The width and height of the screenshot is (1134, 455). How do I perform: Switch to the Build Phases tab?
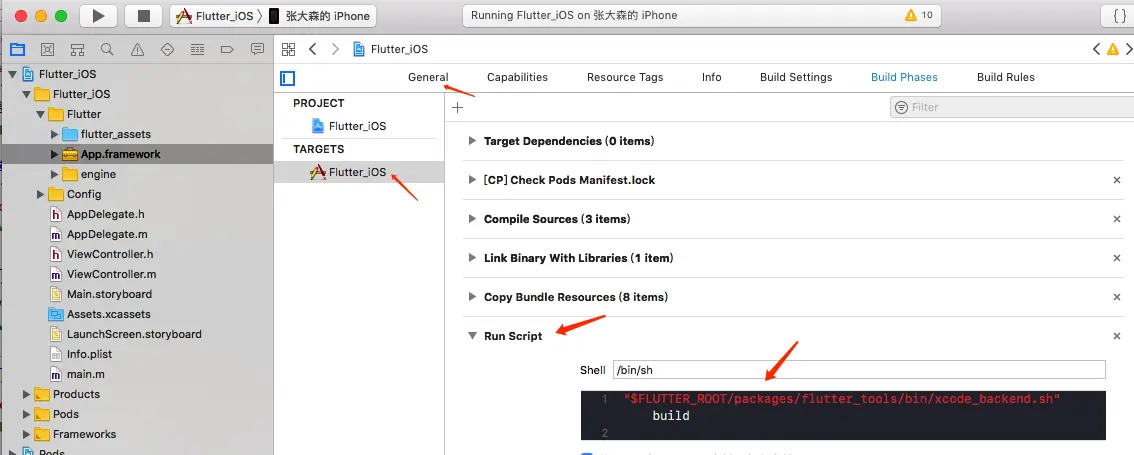click(x=904, y=77)
